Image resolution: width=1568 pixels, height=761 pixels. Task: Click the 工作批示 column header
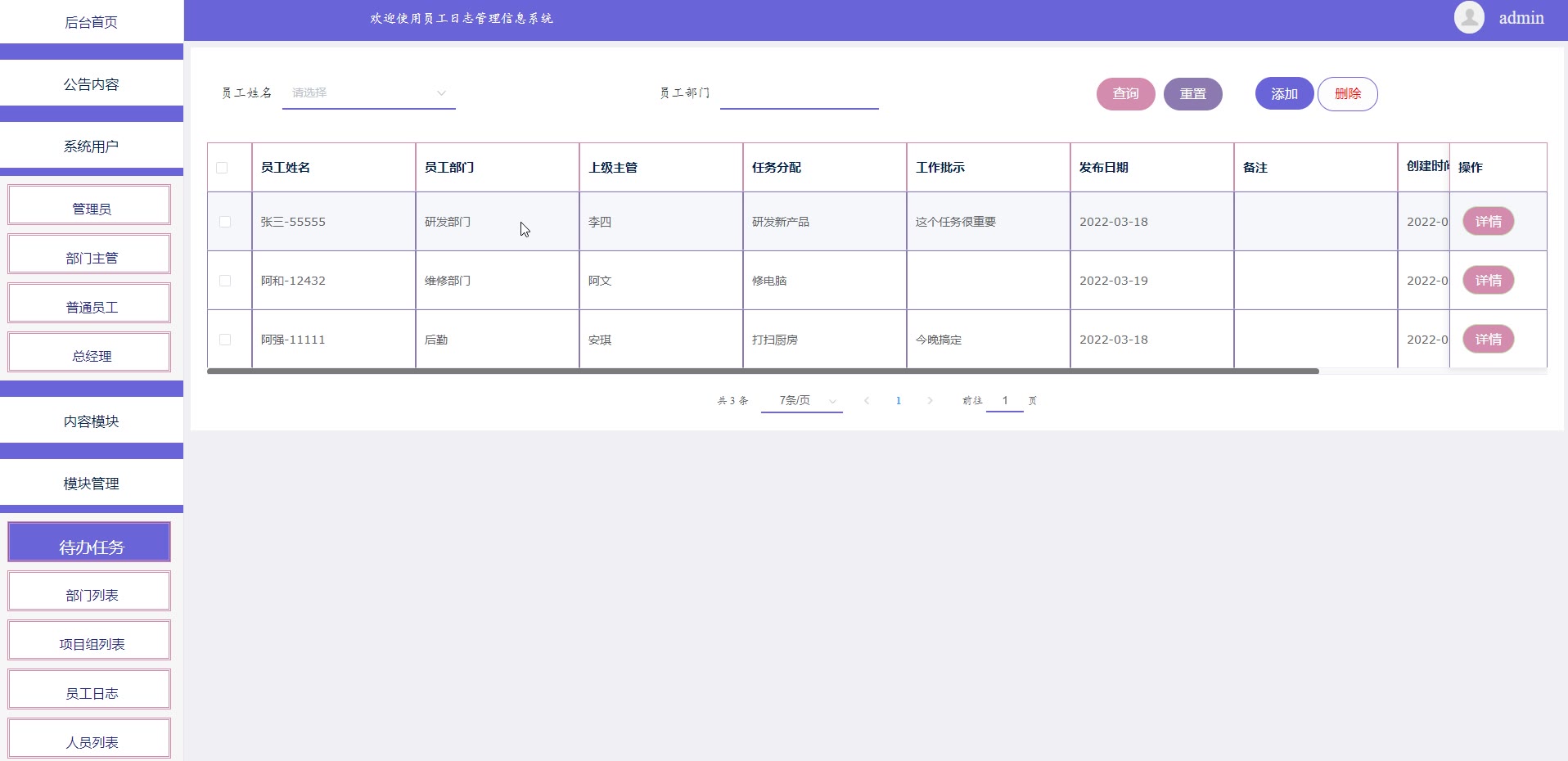click(989, 168)
